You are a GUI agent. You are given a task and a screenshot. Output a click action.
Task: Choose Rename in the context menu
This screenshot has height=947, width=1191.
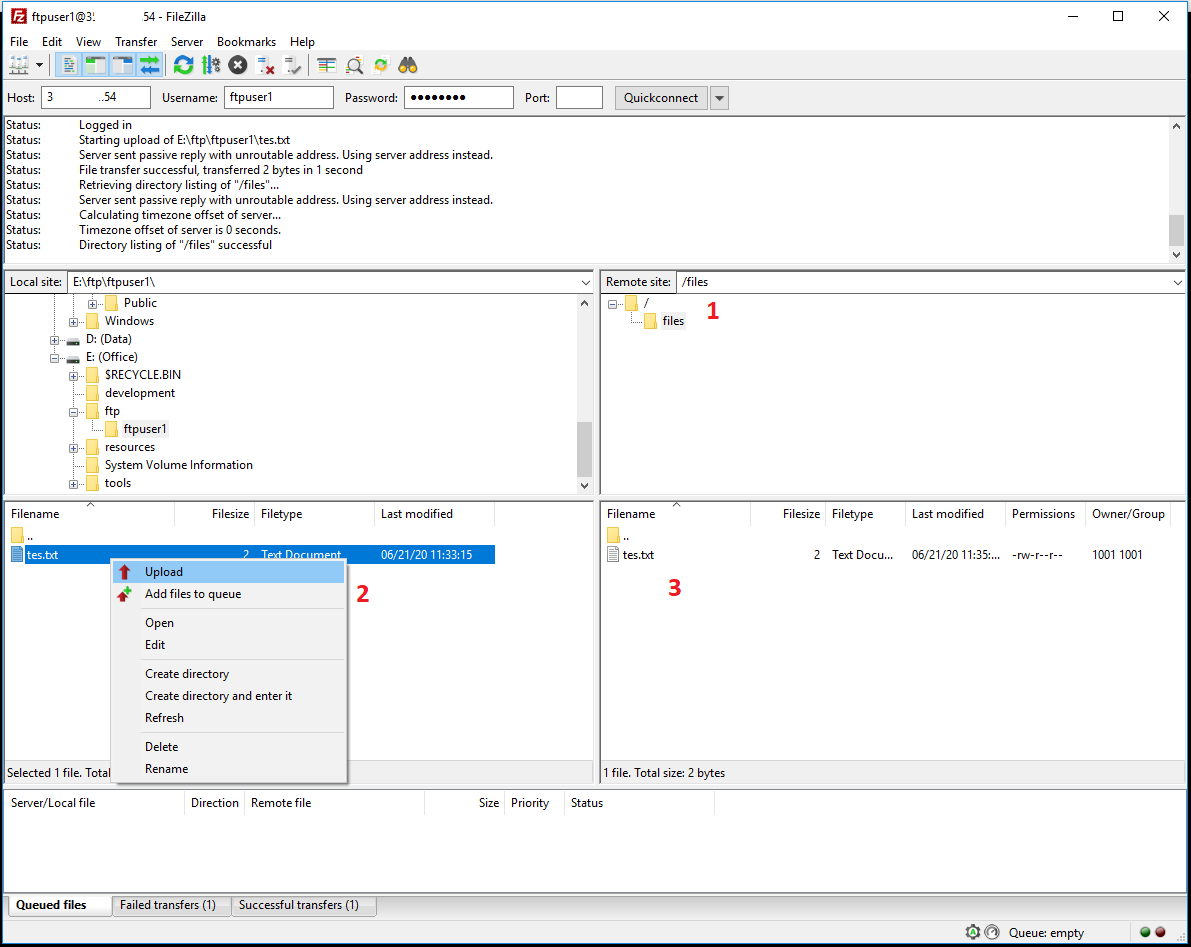pyautogui.click(x=229, y=769)
